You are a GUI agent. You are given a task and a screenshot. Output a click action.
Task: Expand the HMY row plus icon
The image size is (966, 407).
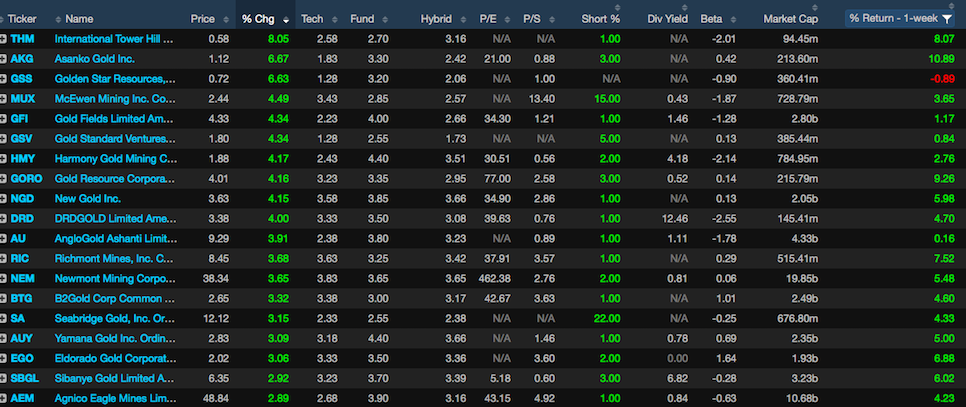pos(3,158)
